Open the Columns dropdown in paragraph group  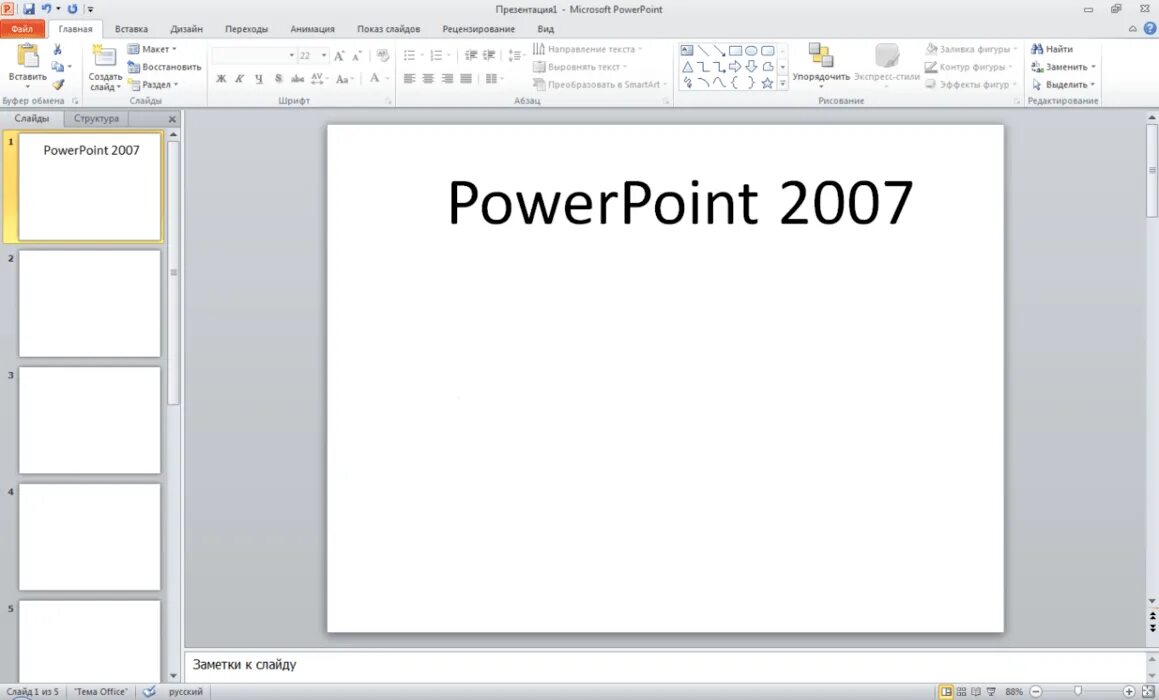coord(494,78)
